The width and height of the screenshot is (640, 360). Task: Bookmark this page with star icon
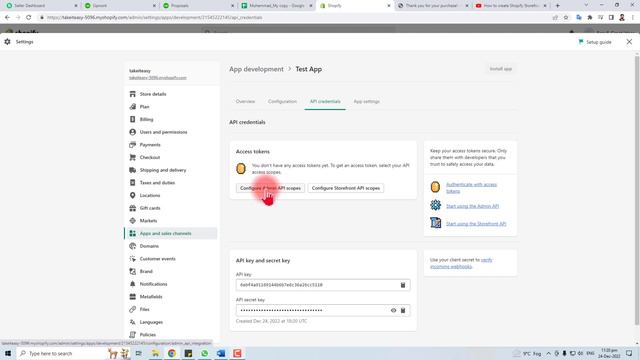(x=566, y=18)
